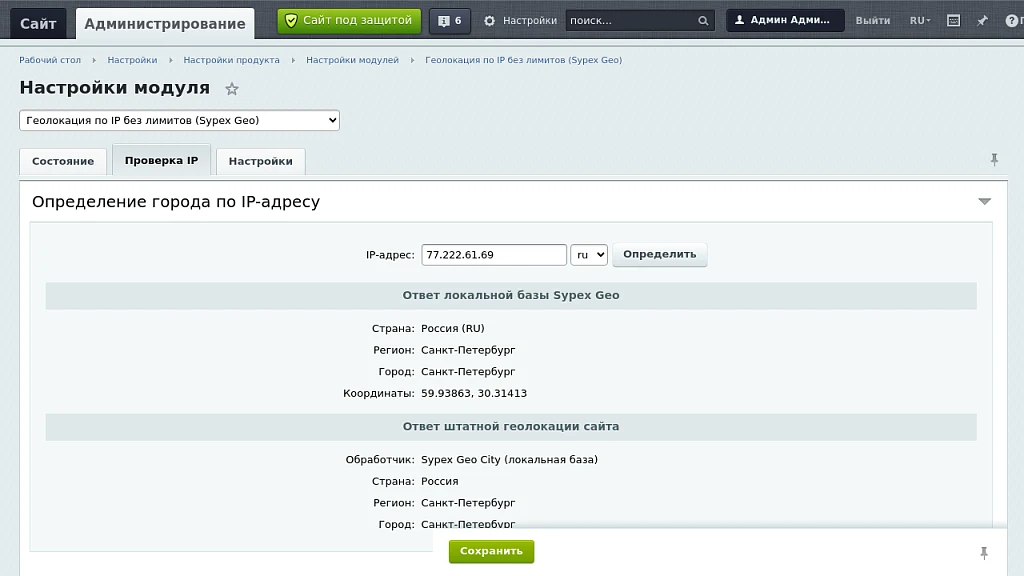Select coordinates text 59.93863, 30.31413
The image size is (1024, 576).
(473, 393)
